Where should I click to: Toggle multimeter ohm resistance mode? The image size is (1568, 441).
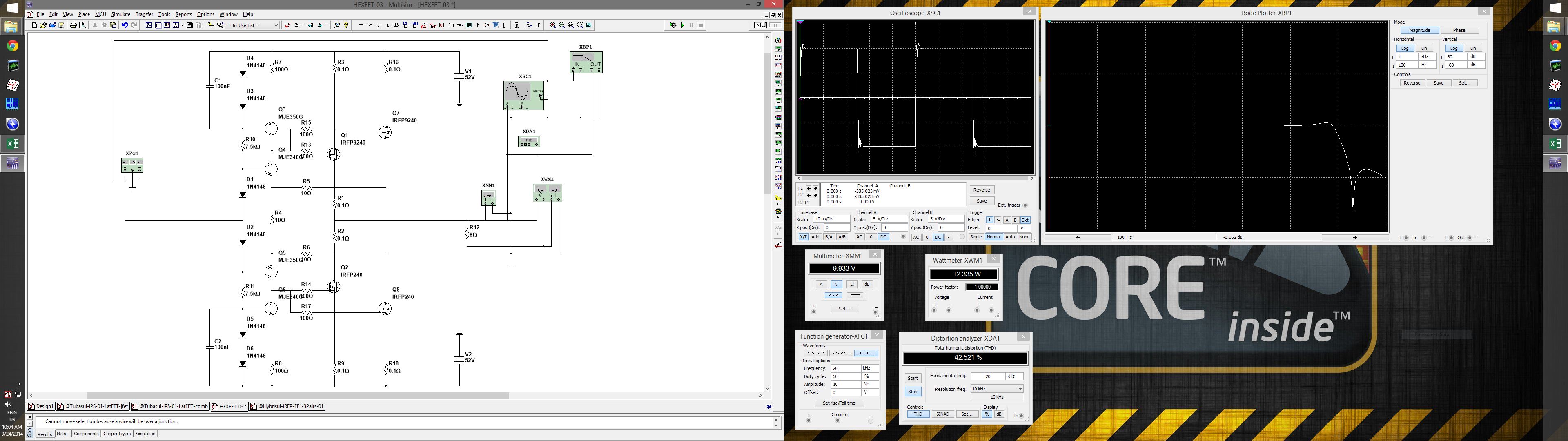pos(851,285)
